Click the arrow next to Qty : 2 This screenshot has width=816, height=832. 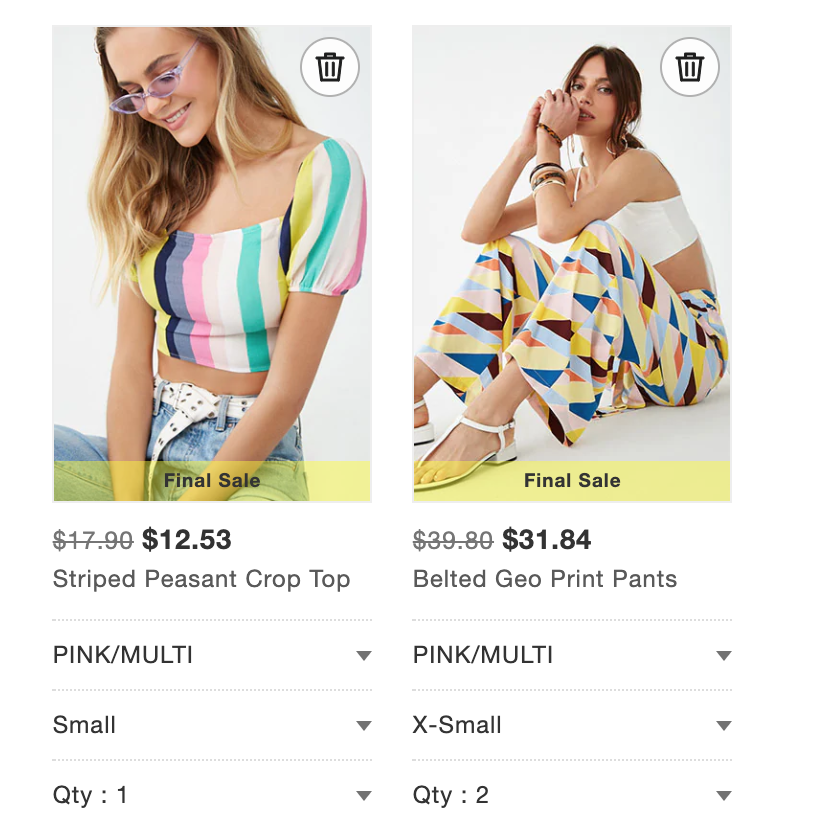(x=724, y=796)
